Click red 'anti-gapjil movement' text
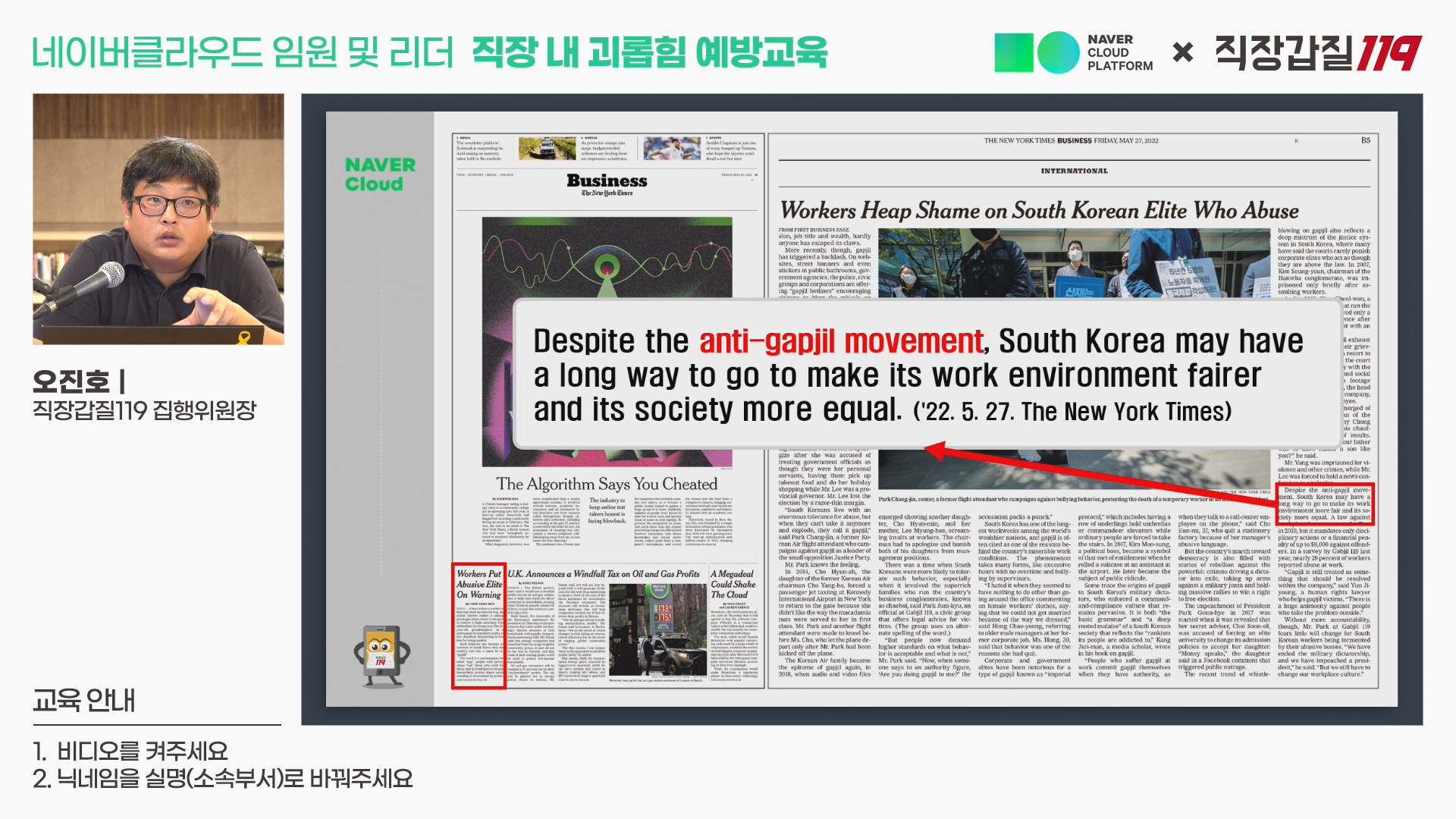Image resolution: width=1456 pixels, height=819 pixels. pyautogui.click(x=841, y=341)
